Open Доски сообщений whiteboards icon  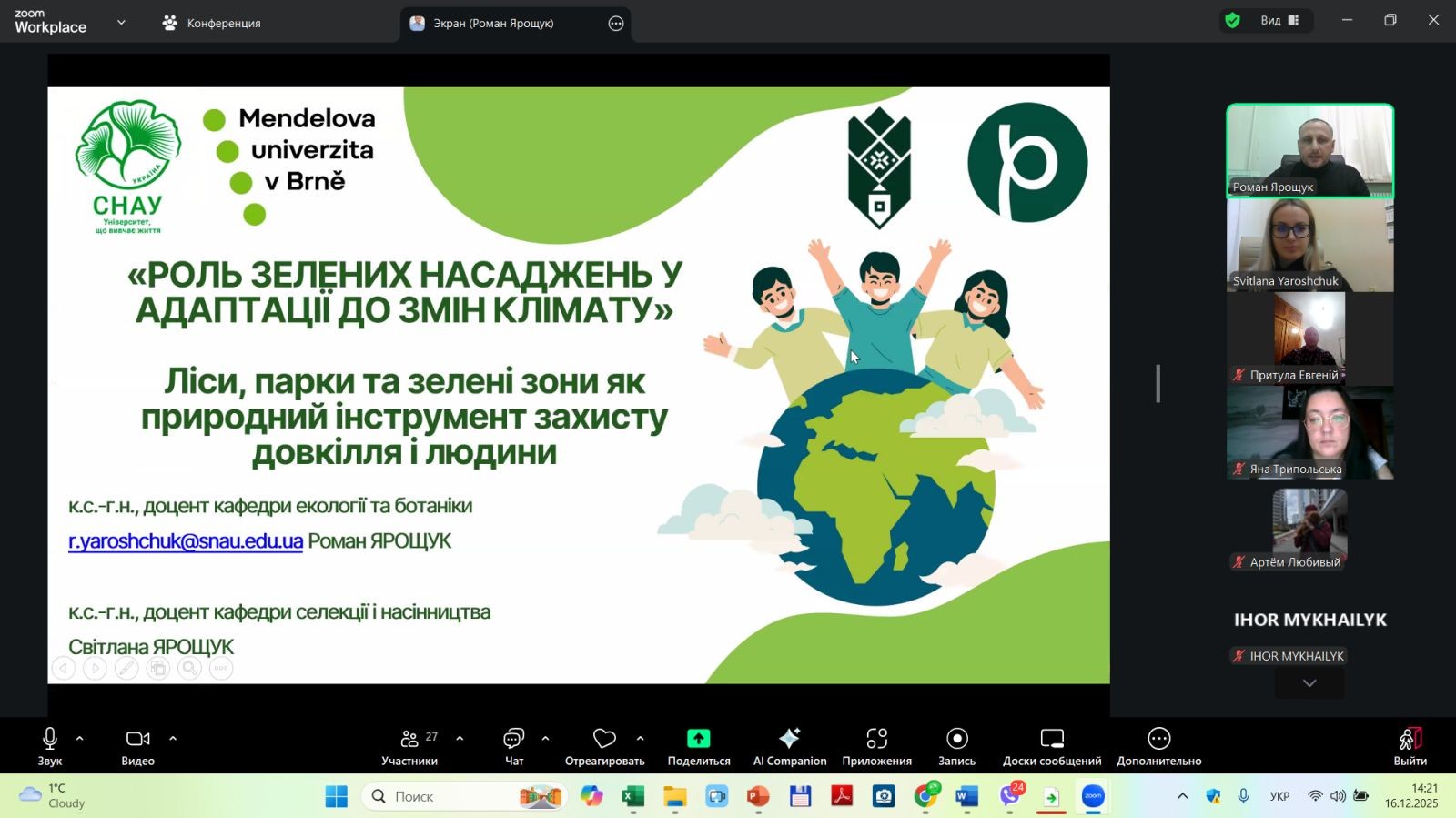tap(1052, 739)
